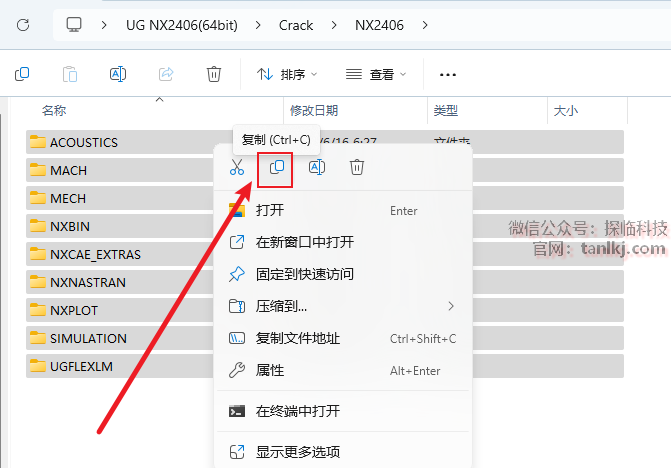This screenshot has height=468, width=671.
Task: Click the Delete icon in context menu
Action: click(x=357, y=167)
